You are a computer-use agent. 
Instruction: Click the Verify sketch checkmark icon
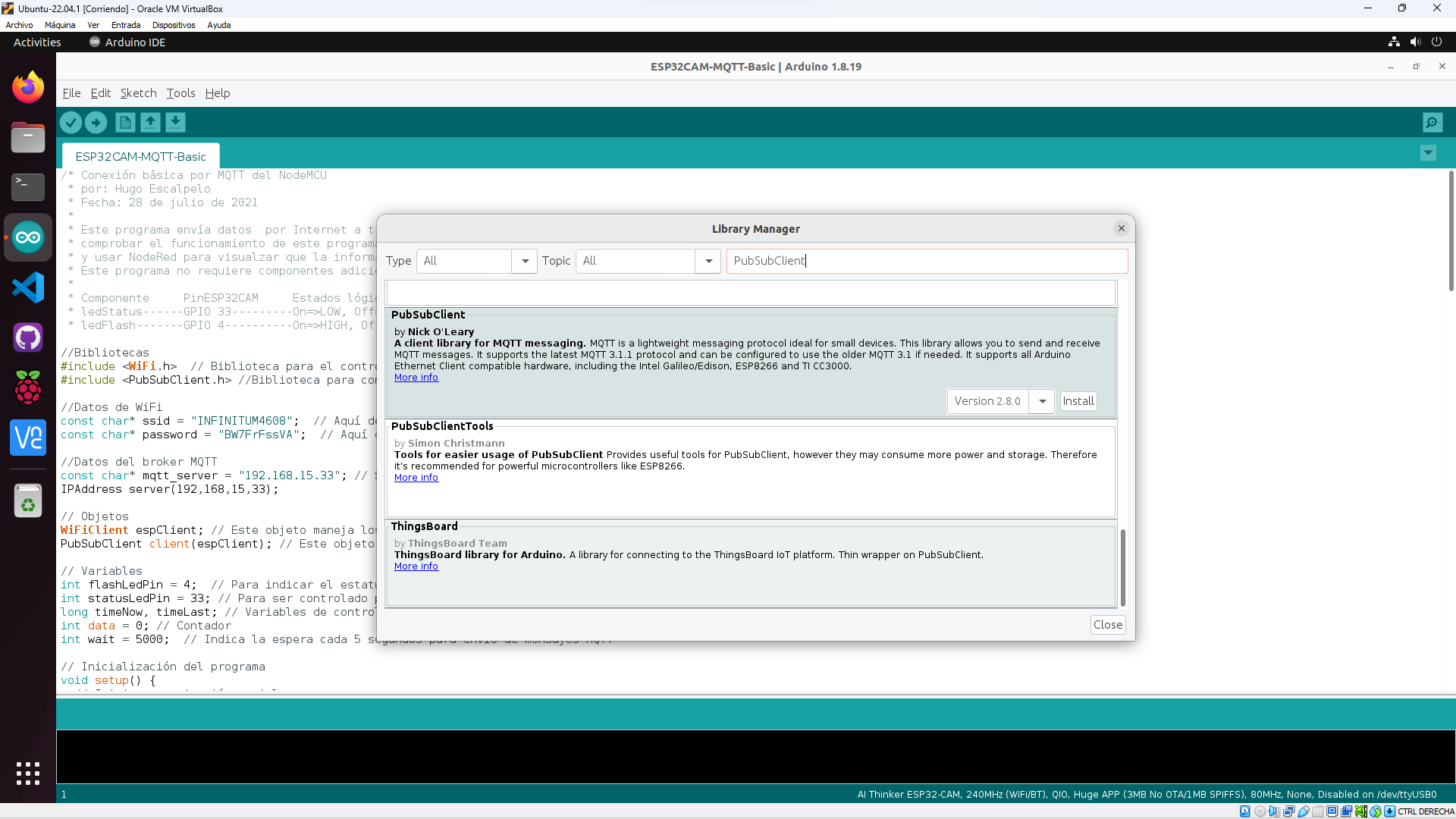click(71, 122)
